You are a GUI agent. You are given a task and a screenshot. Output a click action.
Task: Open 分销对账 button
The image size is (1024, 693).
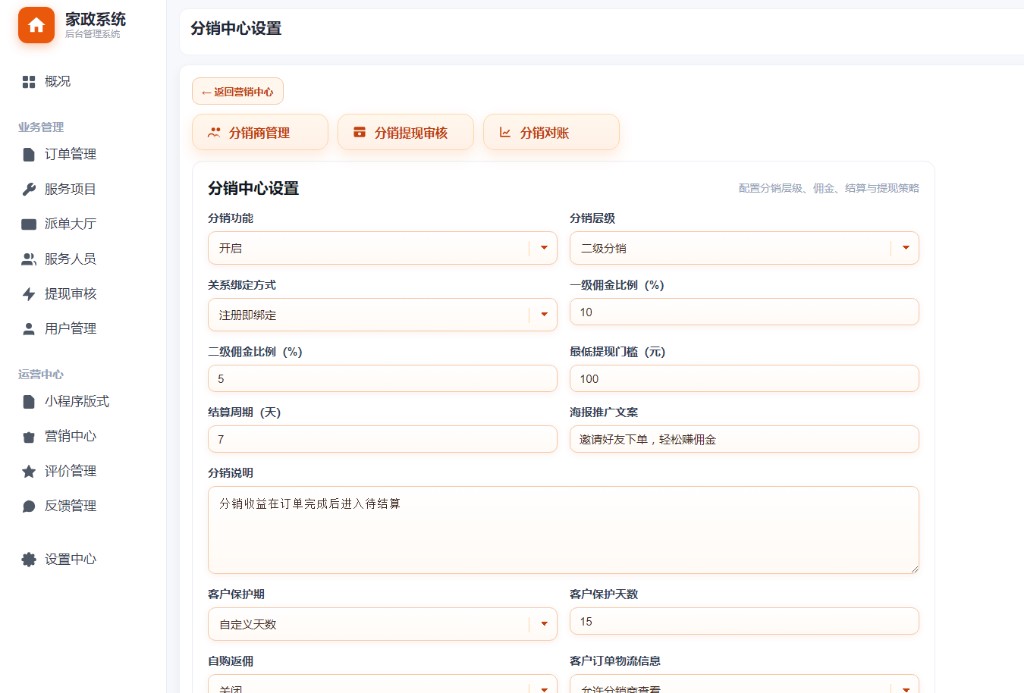point(551,133)
